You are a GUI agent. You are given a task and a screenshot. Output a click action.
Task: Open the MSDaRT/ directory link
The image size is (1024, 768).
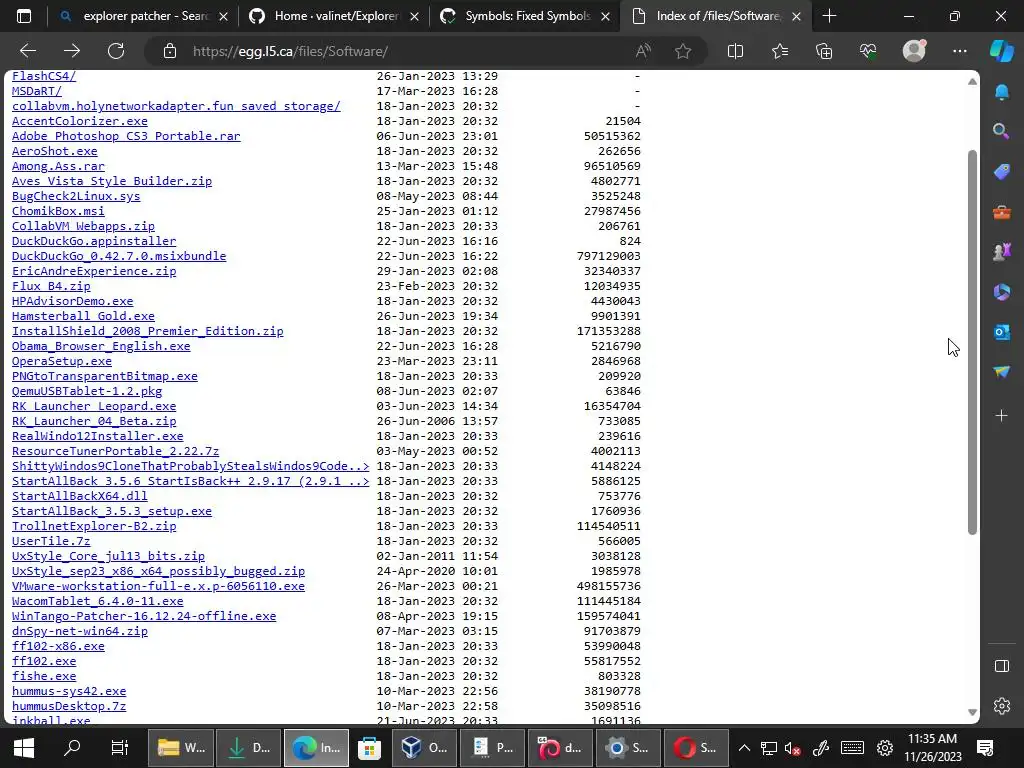click(37, 91)
